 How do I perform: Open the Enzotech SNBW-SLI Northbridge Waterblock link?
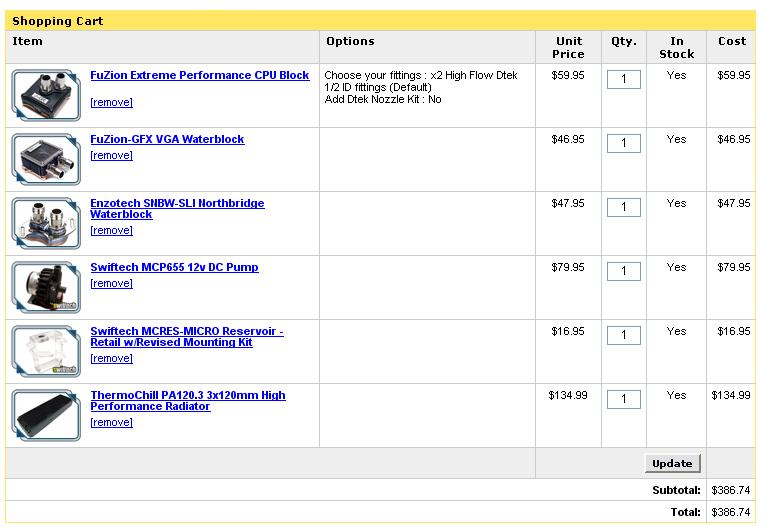pyautogui.click(x=177, y=209)
